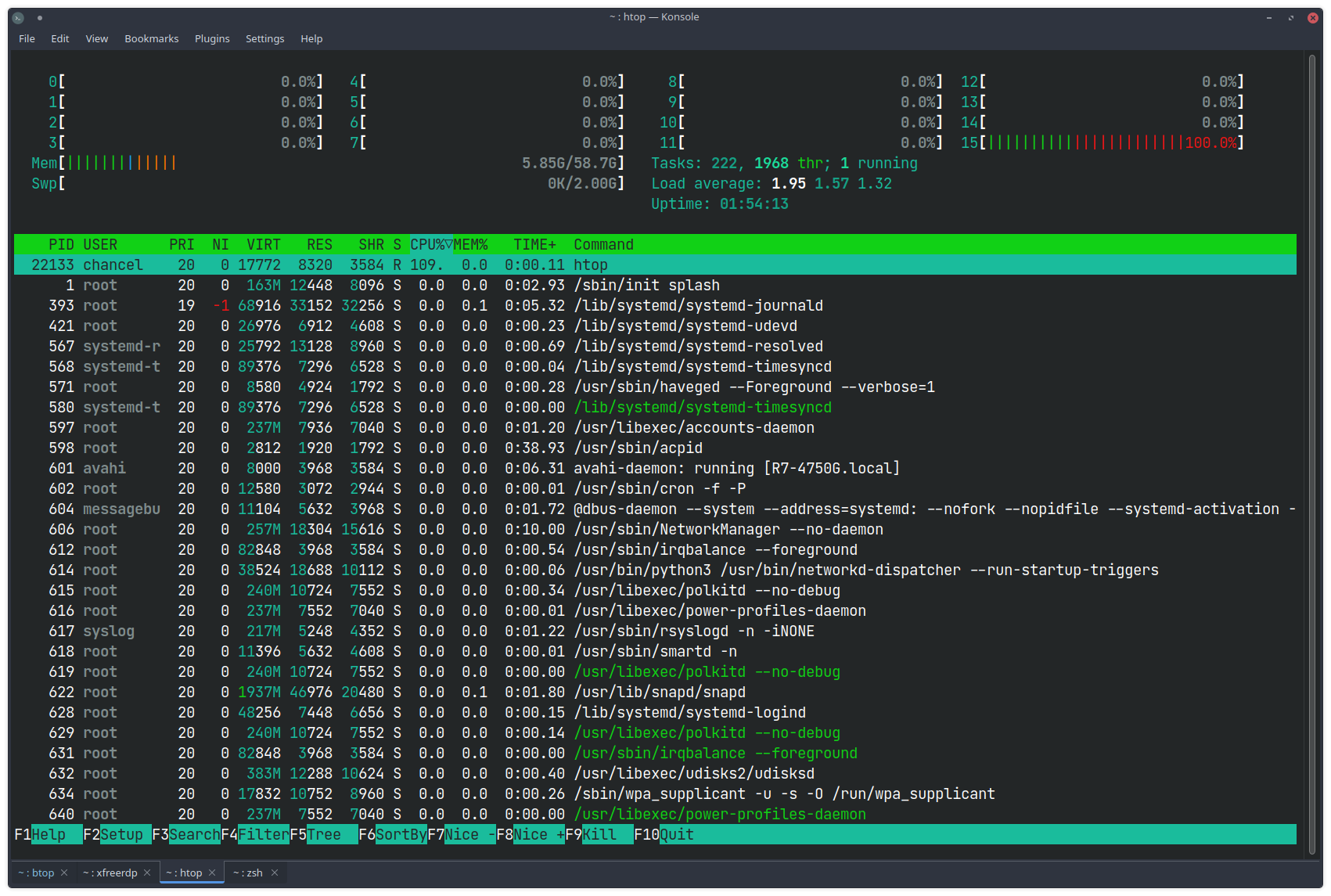Sort by CPU% column header
1331x896 pixels.
430,245
